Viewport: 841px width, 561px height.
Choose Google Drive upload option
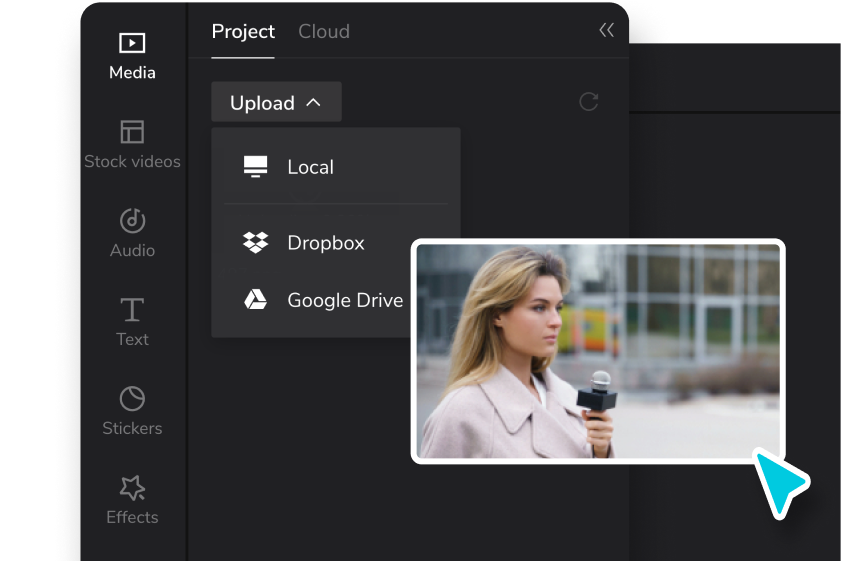click(x=322, y=300)
